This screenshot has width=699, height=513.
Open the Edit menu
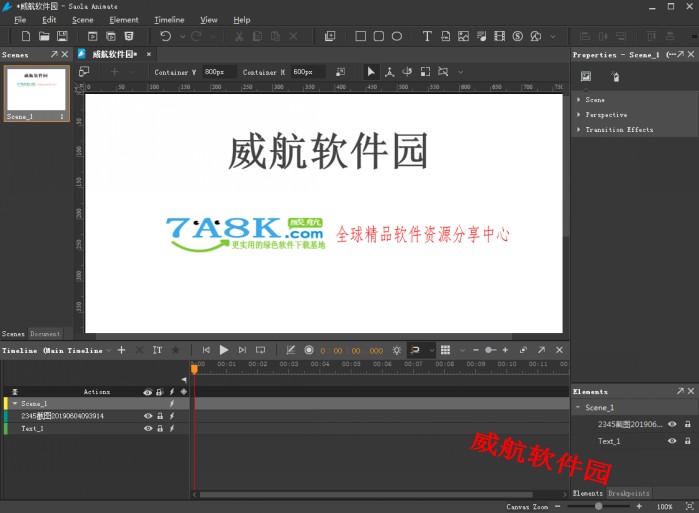pyautogui.click(x=49, y=20)
